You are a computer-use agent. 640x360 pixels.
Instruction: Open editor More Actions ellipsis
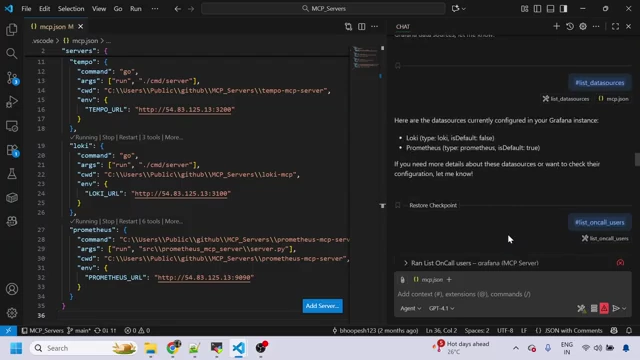[375, 27]
